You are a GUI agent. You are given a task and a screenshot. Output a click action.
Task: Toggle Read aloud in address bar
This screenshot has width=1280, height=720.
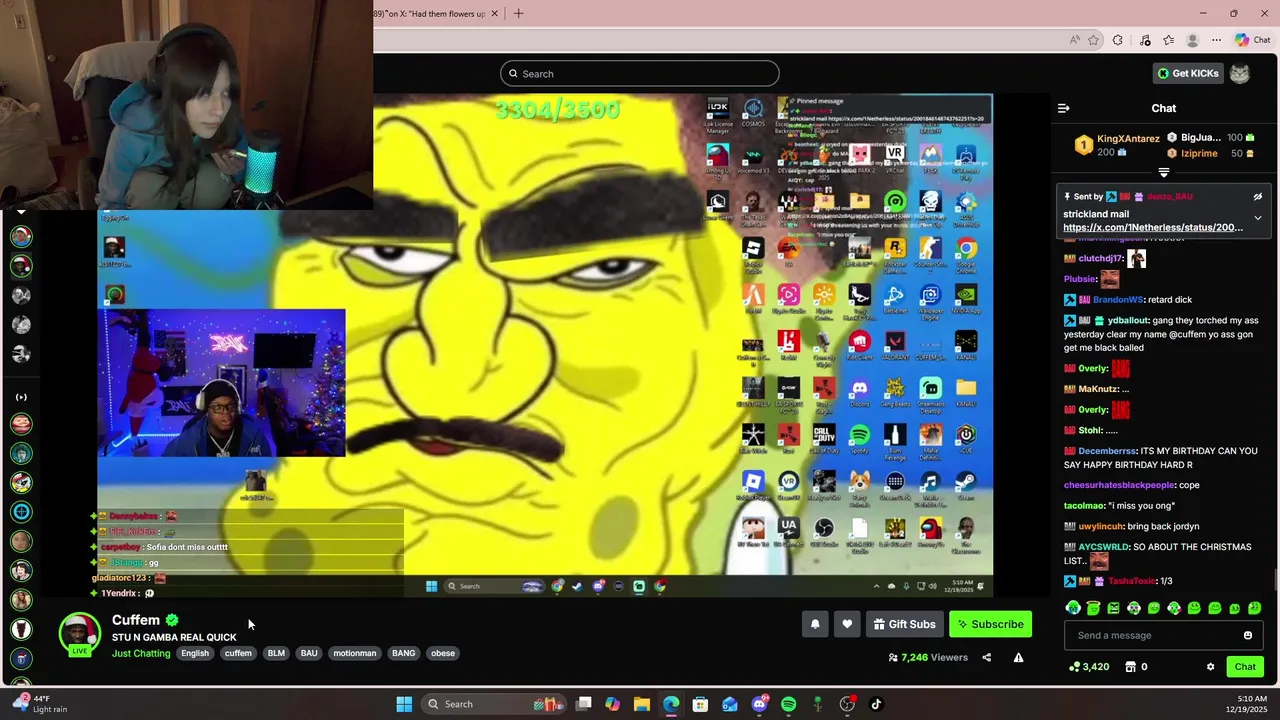point(1075,40)
